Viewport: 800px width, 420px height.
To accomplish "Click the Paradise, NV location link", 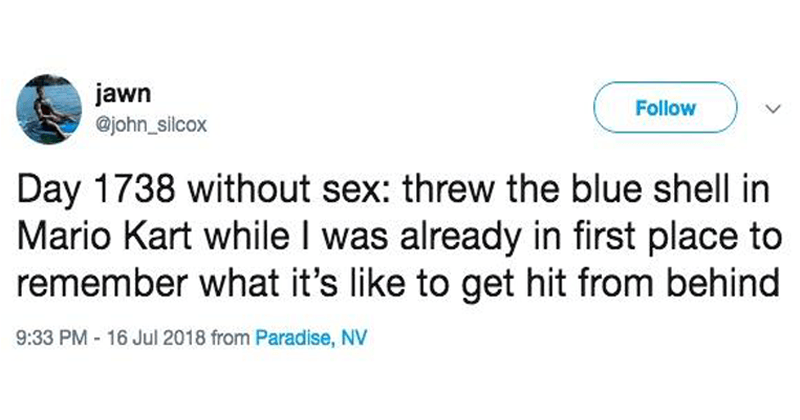I will 310,337.
